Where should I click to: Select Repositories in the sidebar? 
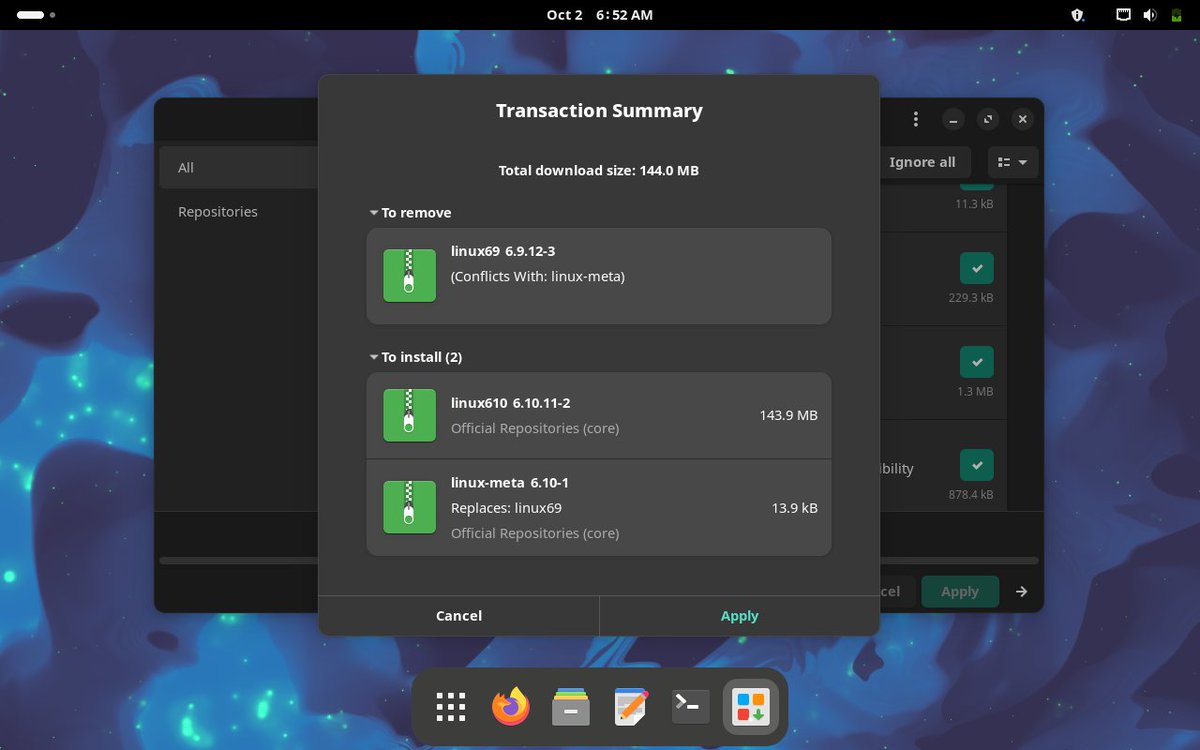240,212
